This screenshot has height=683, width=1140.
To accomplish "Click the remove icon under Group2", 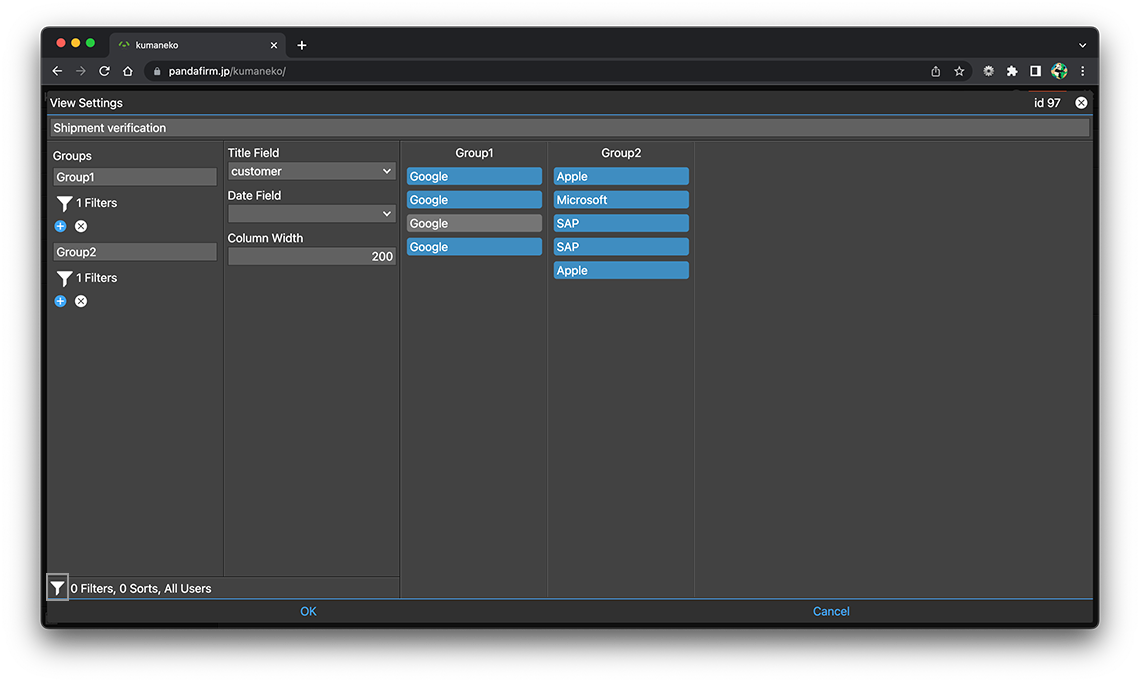I will 81,301.
